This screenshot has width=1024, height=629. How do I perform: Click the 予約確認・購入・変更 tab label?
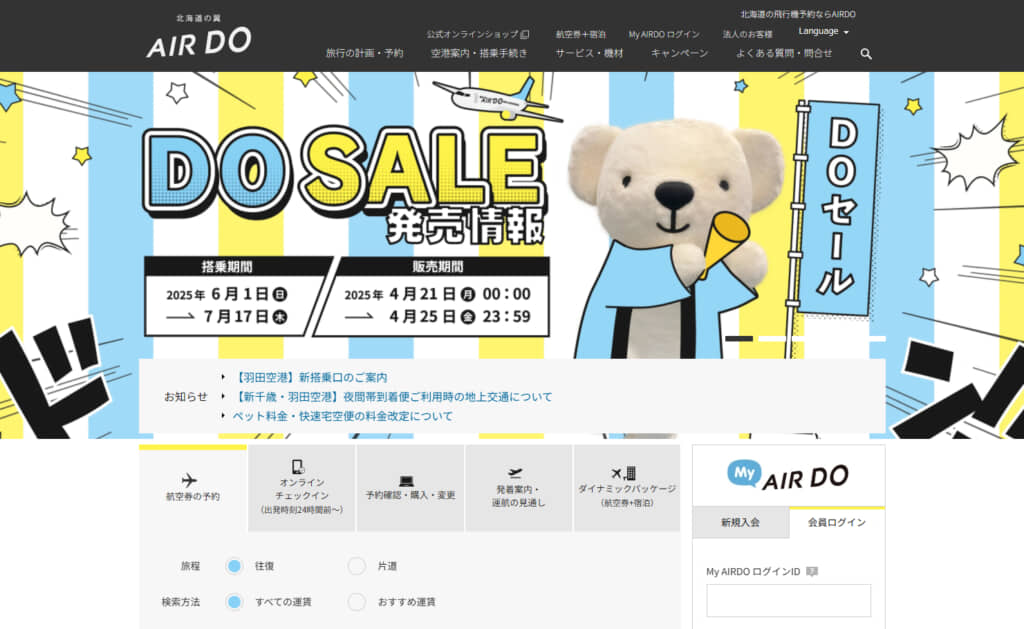coord(410,496)
